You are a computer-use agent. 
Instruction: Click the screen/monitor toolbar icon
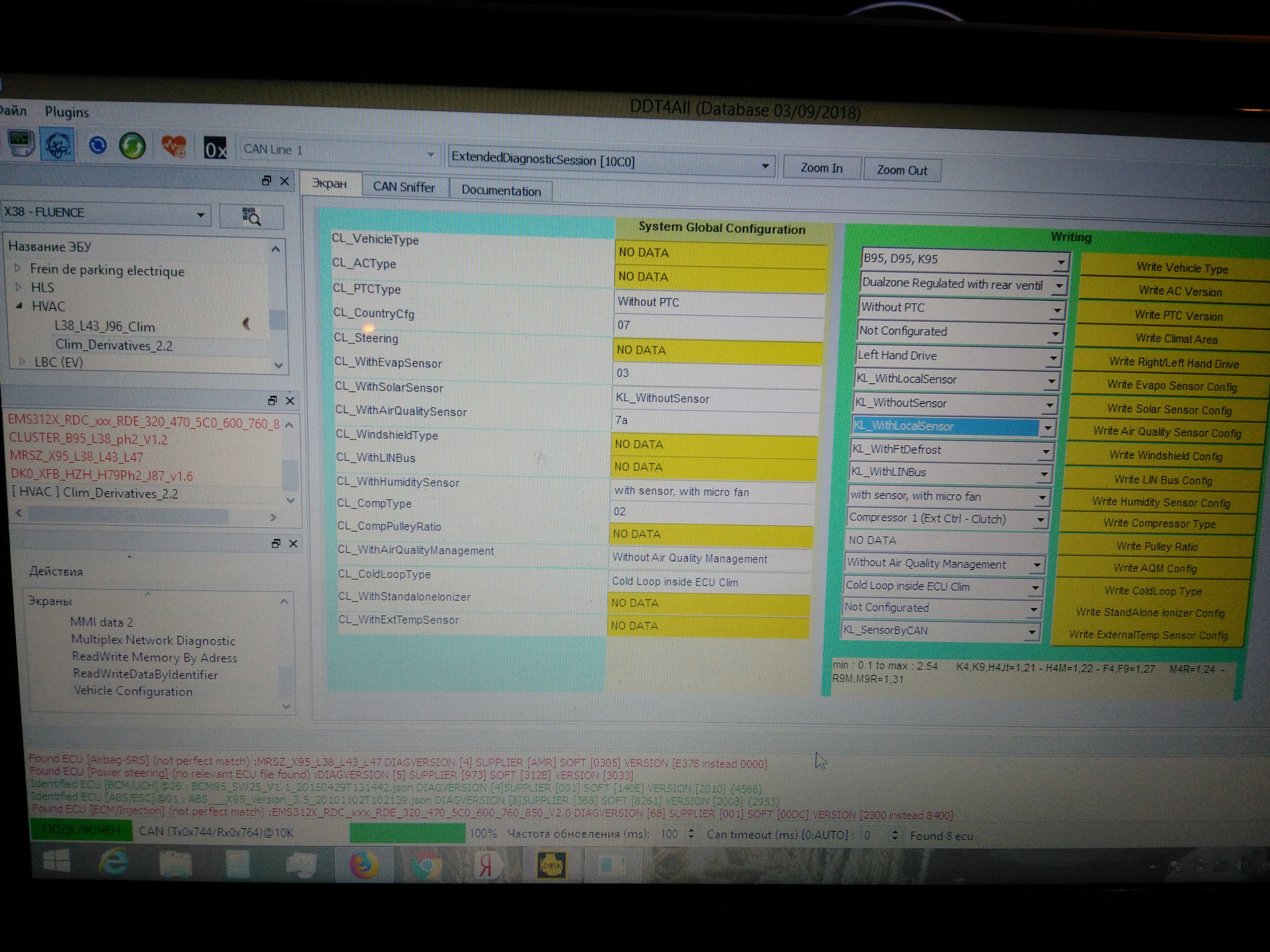(x=21, y=143)
